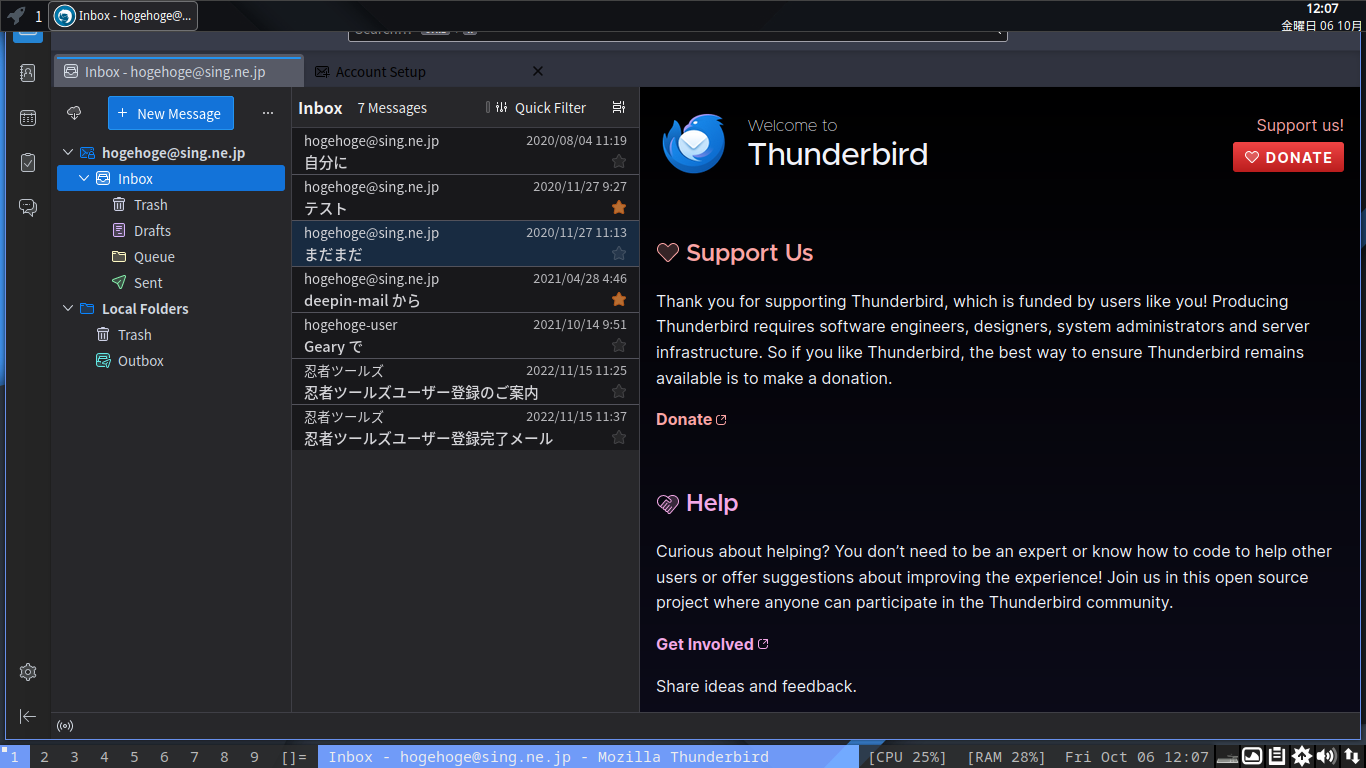
Task: Open Thunderbird settings gear
Action: 28,672
